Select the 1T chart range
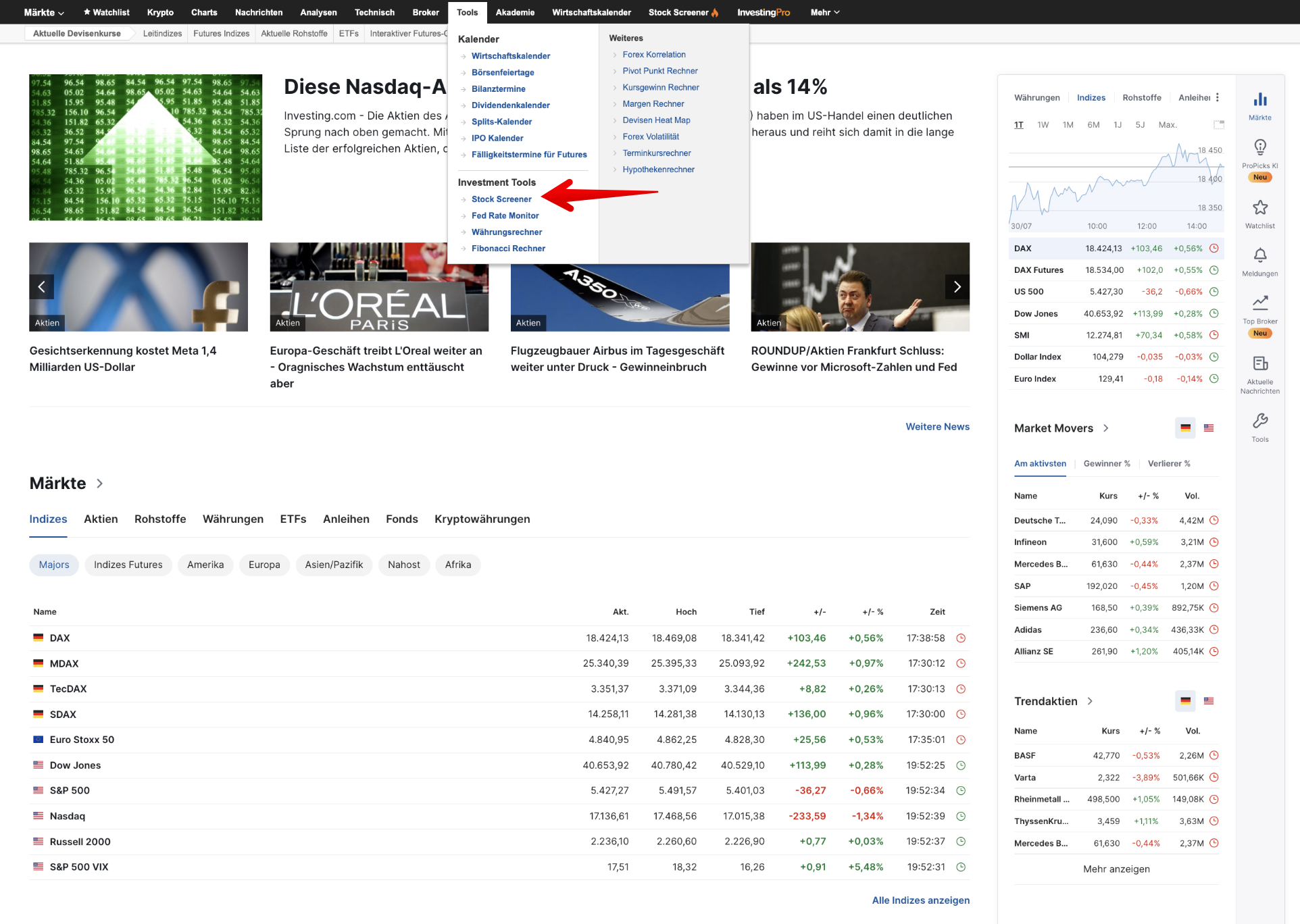Screen dimensions: 1300x924 pyautogui.click(x=1018, y=125)
